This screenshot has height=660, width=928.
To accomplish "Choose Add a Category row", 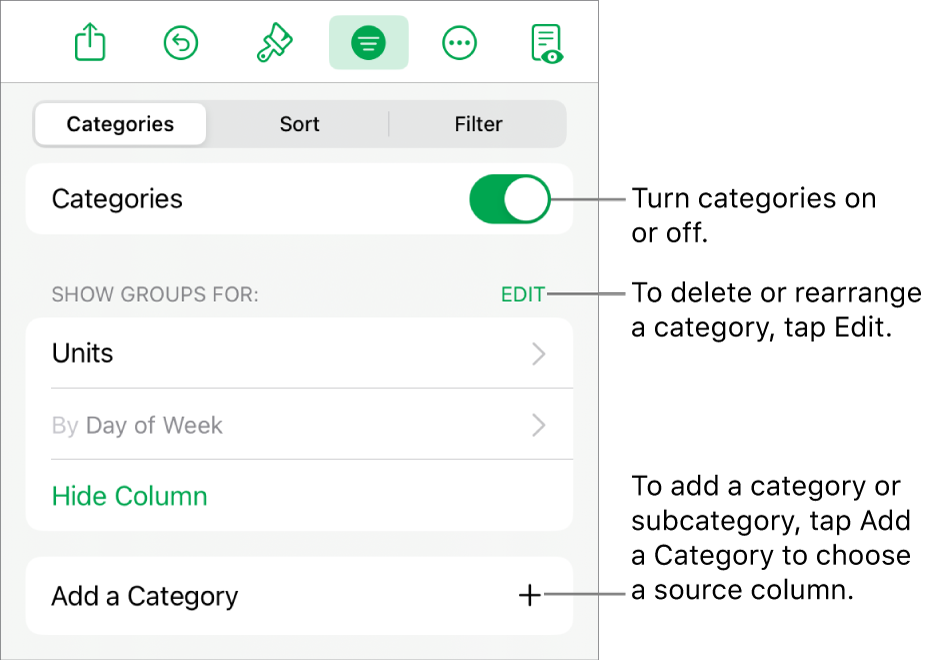I will pos(145,597).
